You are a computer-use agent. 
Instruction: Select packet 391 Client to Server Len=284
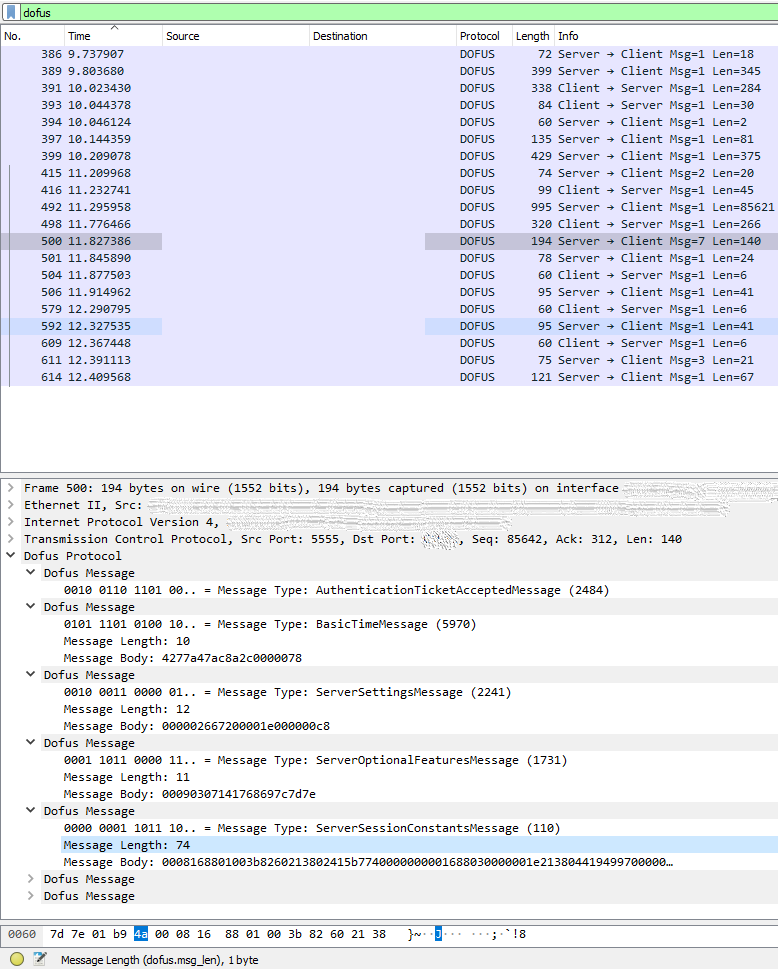[x=389, y=88]
